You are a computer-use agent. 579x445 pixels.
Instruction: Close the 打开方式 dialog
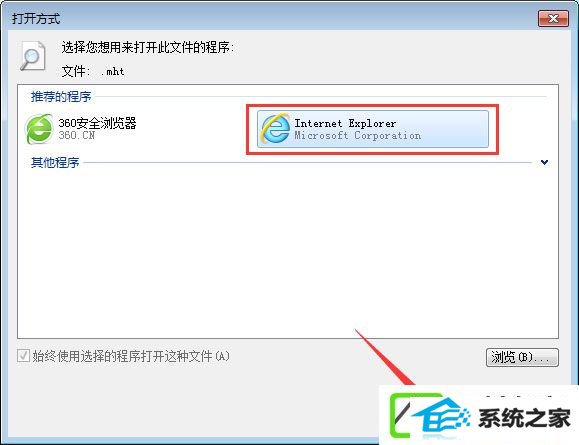pos(553,19)
